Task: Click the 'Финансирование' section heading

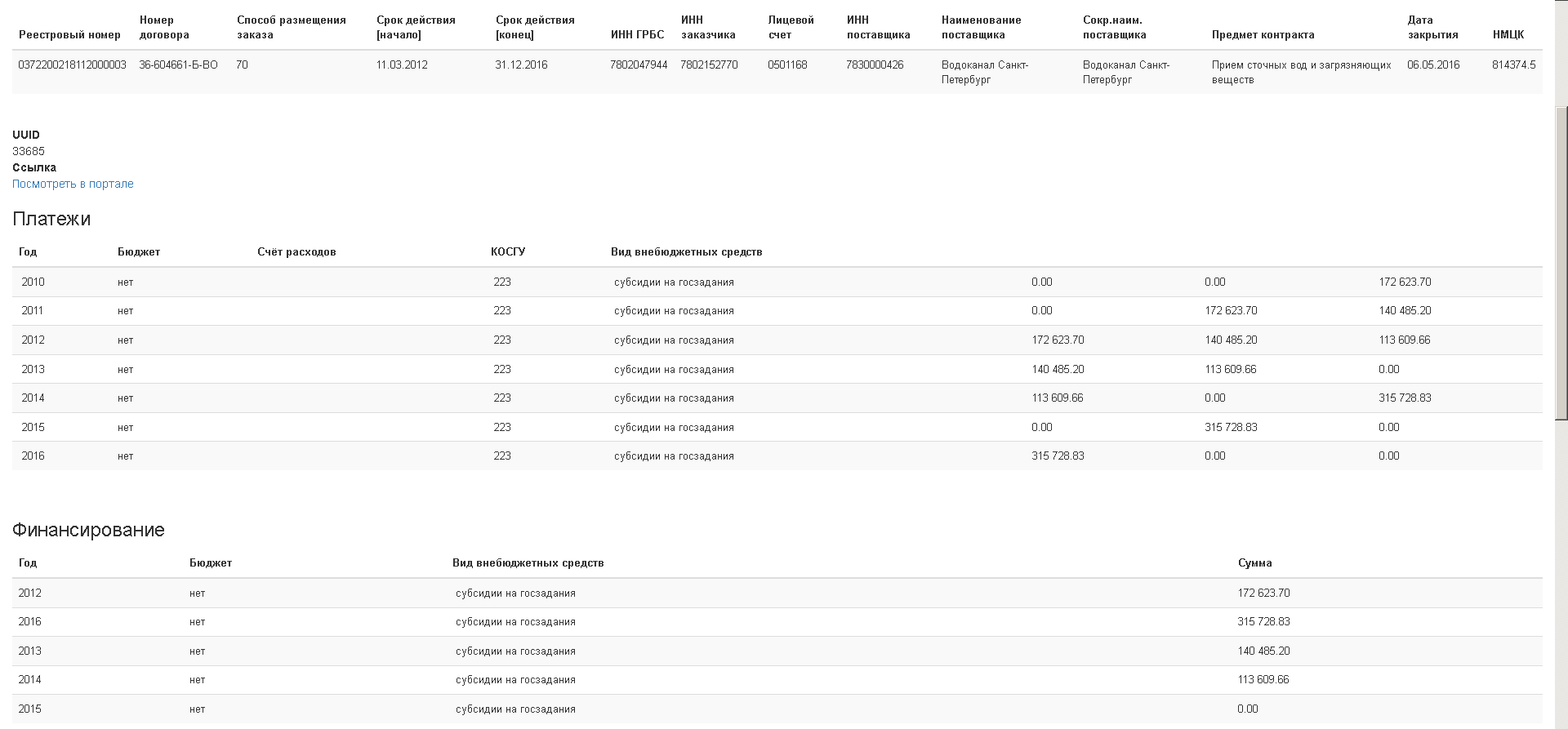Action: [88, 530]
